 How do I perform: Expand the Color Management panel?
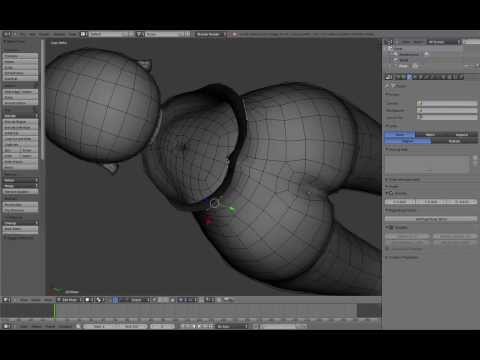tap(403, 179)
